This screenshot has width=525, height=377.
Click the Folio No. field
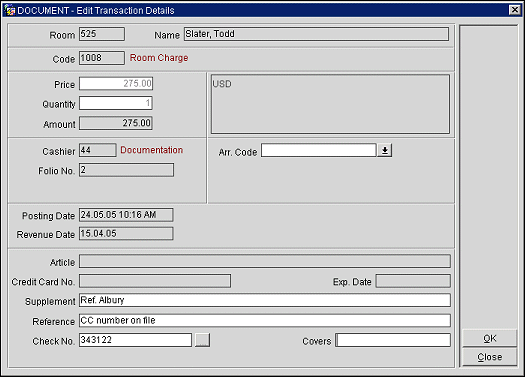click(126, 170)
